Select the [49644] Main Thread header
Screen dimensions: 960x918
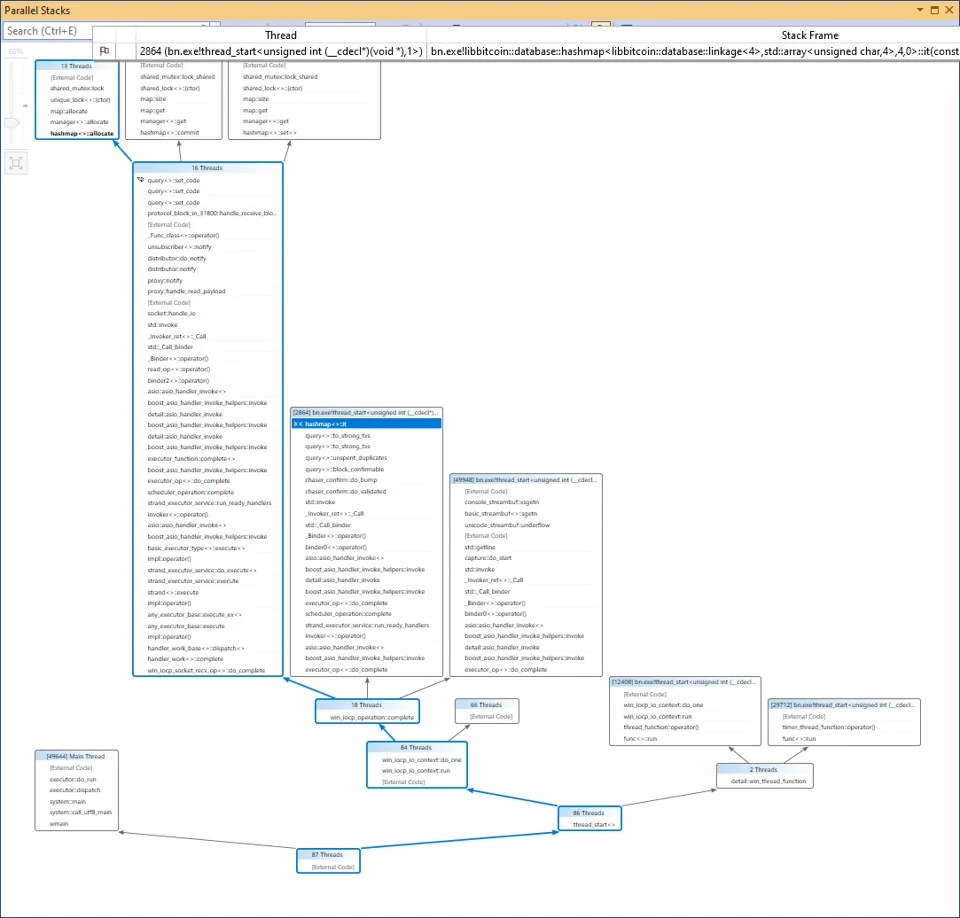tap(77, 756)
